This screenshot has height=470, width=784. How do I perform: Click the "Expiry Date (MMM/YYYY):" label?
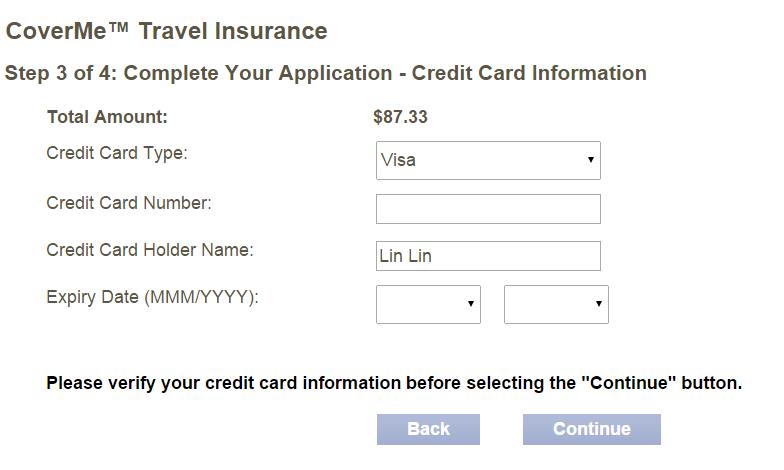coord(152,297)
